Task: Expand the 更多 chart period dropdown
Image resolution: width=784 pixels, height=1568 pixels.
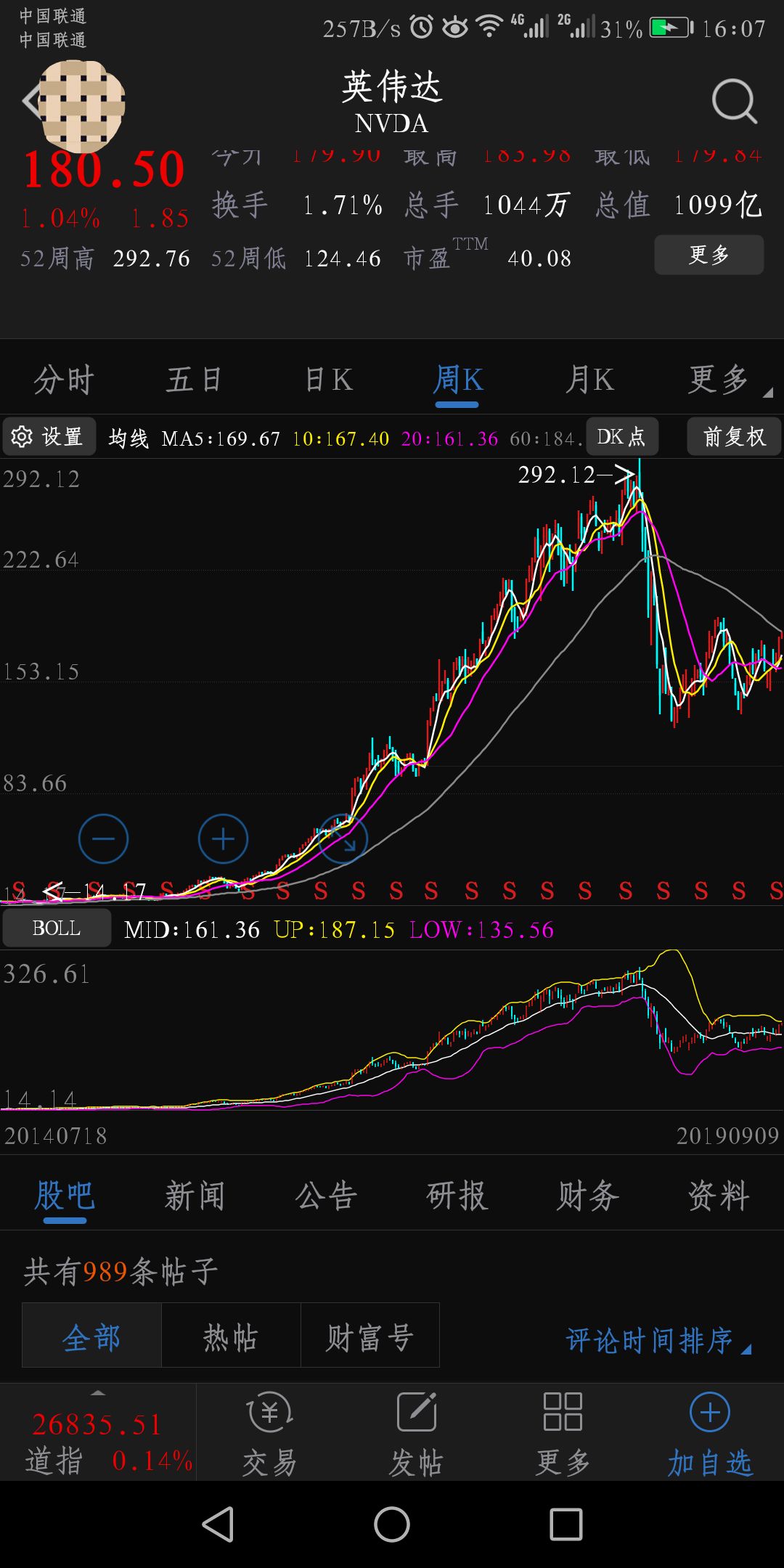Action: click(728, 380)
